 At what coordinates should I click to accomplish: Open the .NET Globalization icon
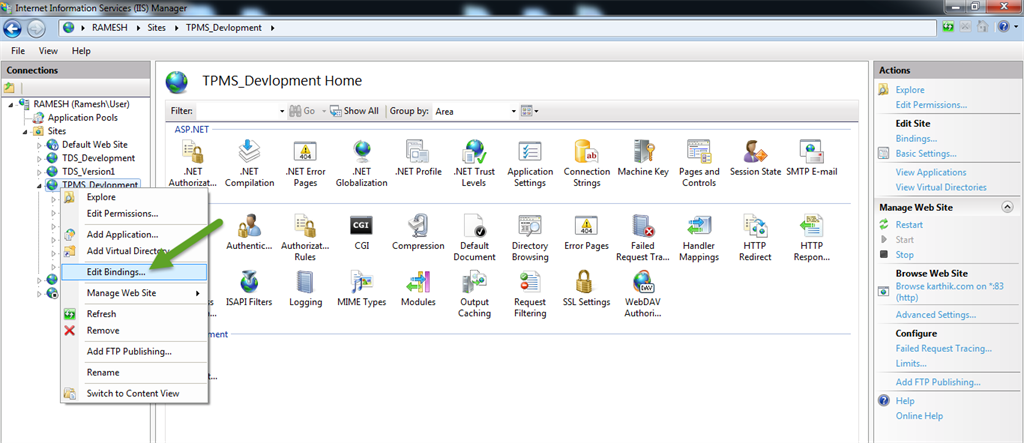point(362,164)
